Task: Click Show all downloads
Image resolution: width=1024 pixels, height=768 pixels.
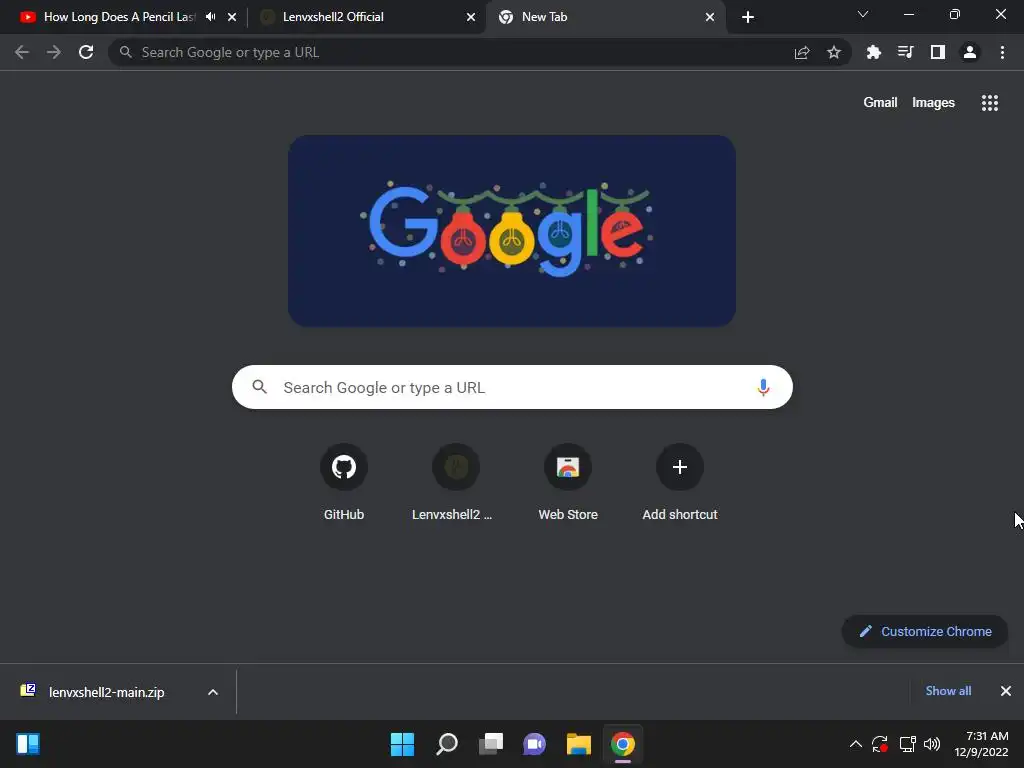Action: click(x=948, y=691)
